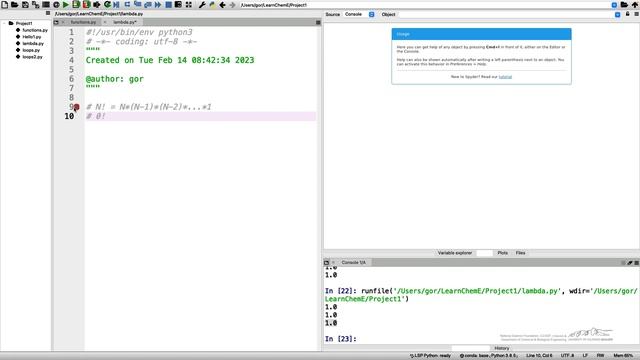Clear console with the pen icon
The width and height of the screenshot is (640, 360).
tap(630, 262)
